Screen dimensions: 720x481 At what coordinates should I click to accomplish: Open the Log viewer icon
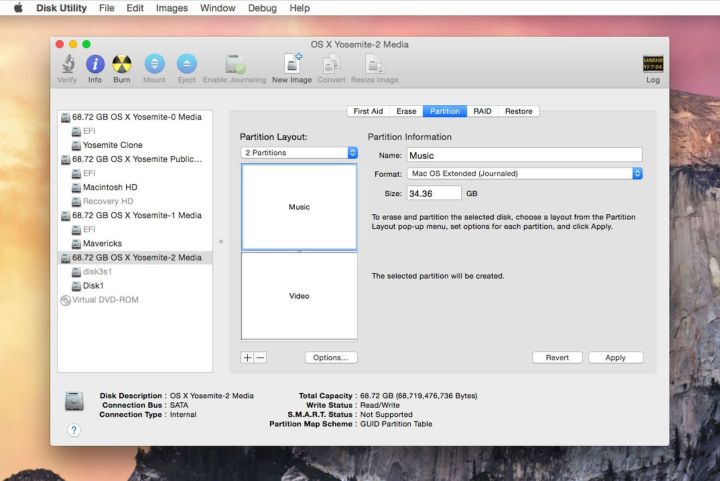(x=652, y=64)
